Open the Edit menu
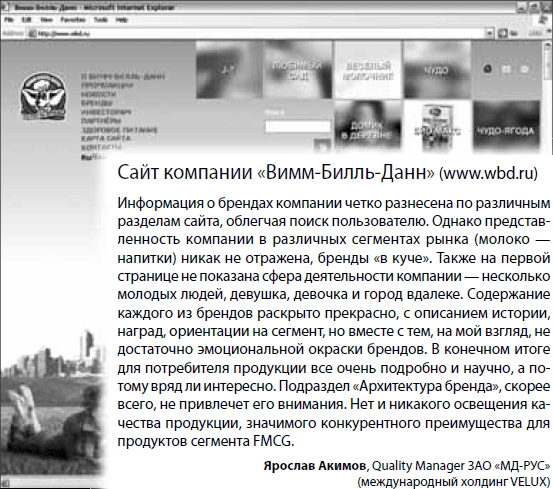The image size is (553, 489). coord(26,20)
